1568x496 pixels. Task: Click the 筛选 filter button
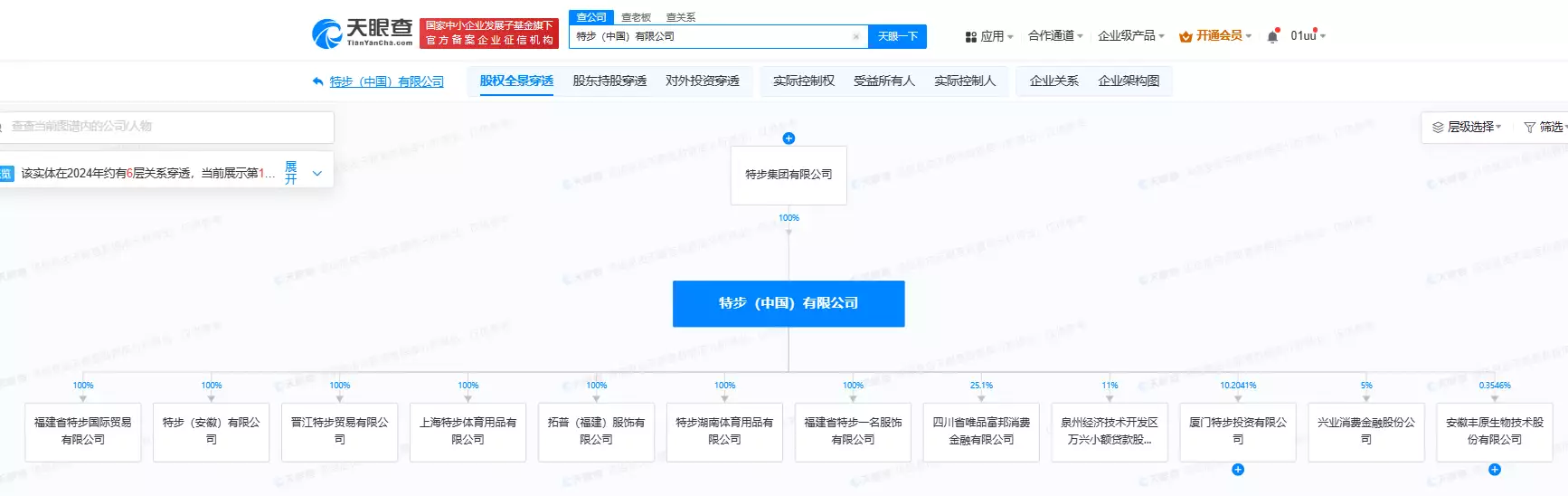1544,127
